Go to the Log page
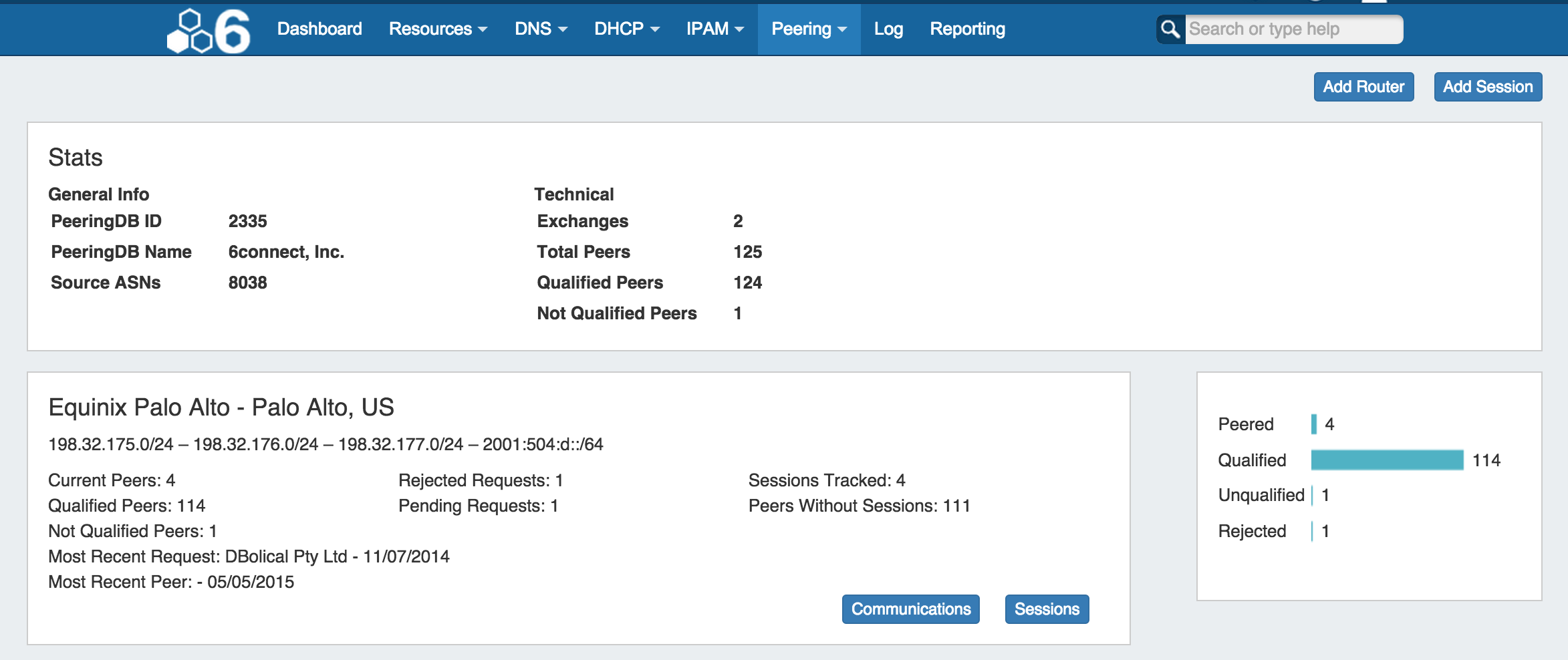This screenshot has height=660, width=1568. [x=888, y=29]
